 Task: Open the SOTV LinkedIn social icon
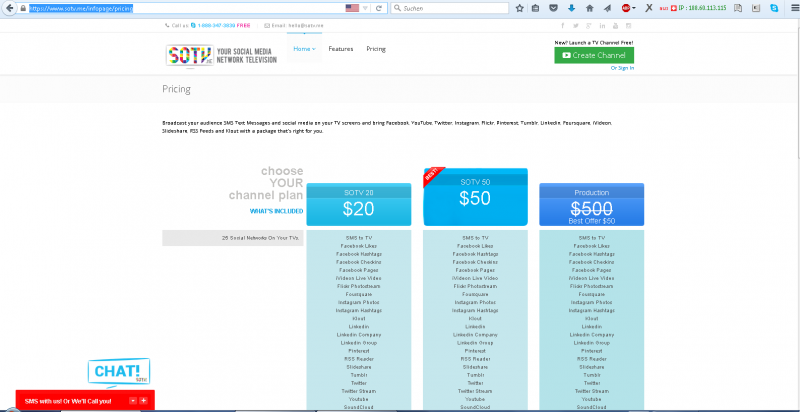(x=603, y=25)
